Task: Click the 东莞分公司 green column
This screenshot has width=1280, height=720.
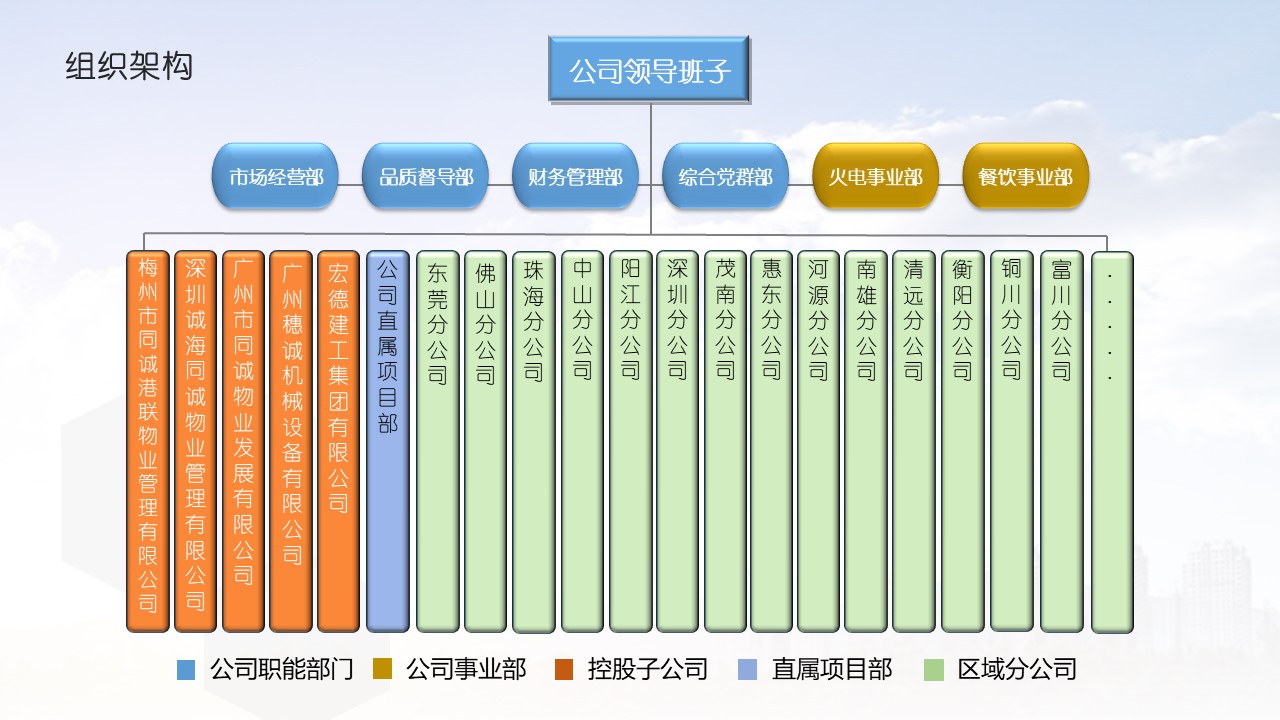Action: 437,441
